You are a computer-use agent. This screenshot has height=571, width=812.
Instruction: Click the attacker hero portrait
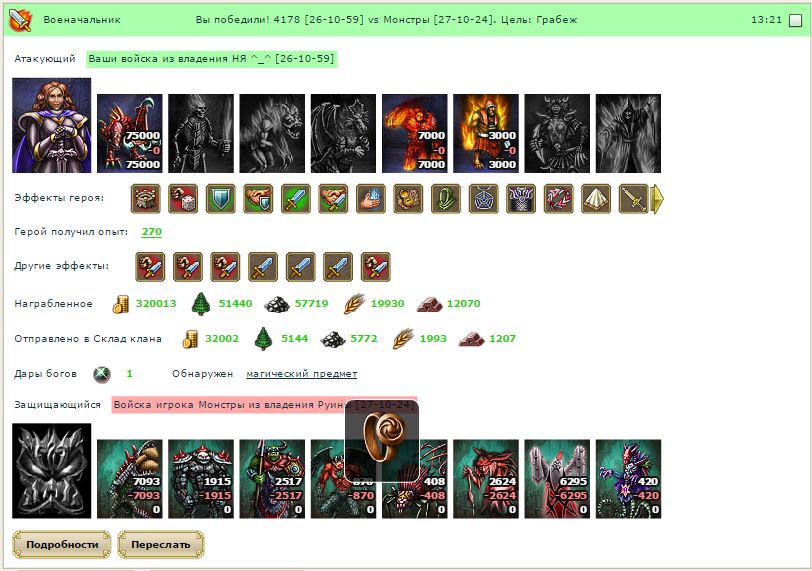[52, 125]
